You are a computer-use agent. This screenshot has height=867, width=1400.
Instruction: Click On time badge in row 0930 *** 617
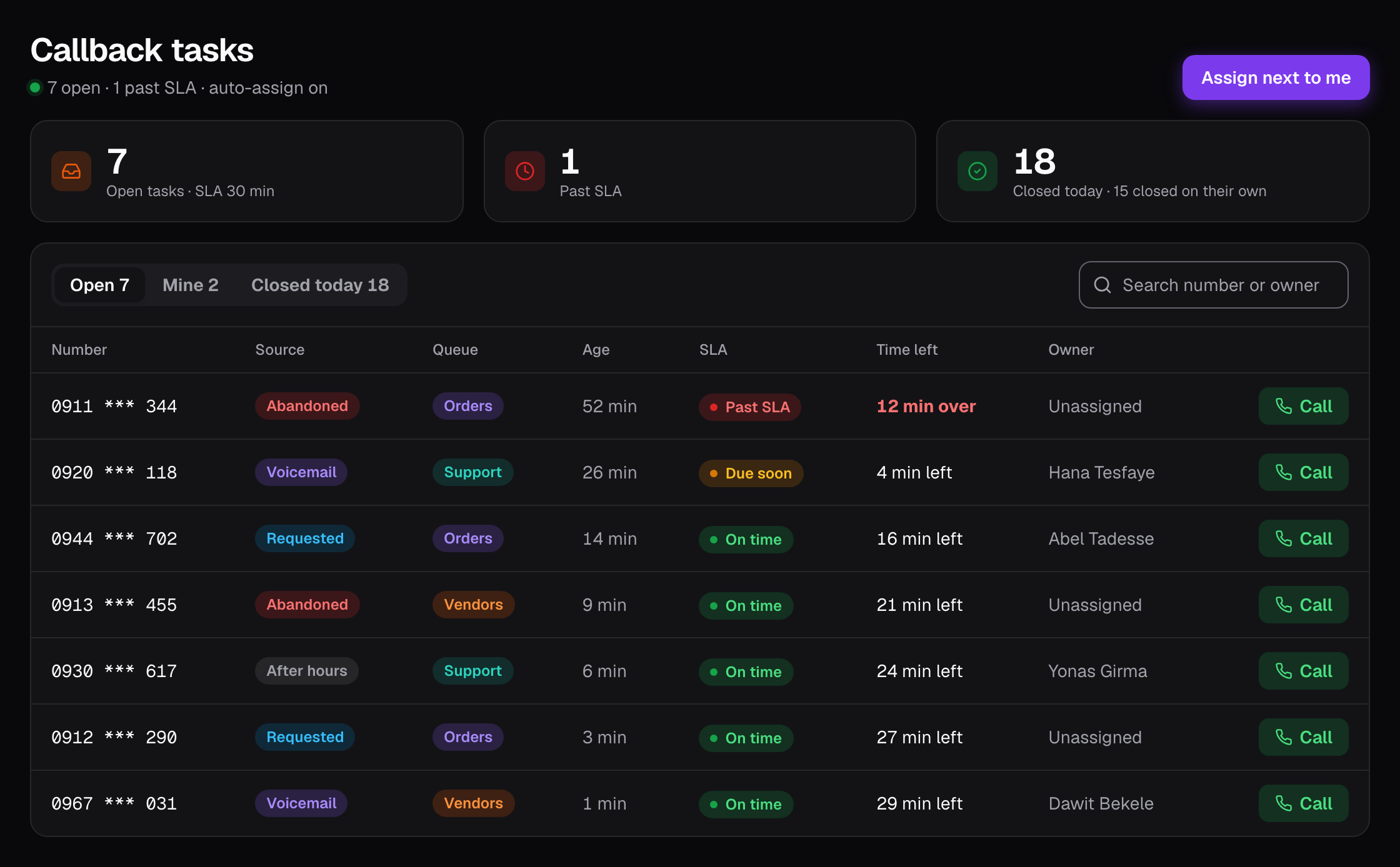click(746, 672)
